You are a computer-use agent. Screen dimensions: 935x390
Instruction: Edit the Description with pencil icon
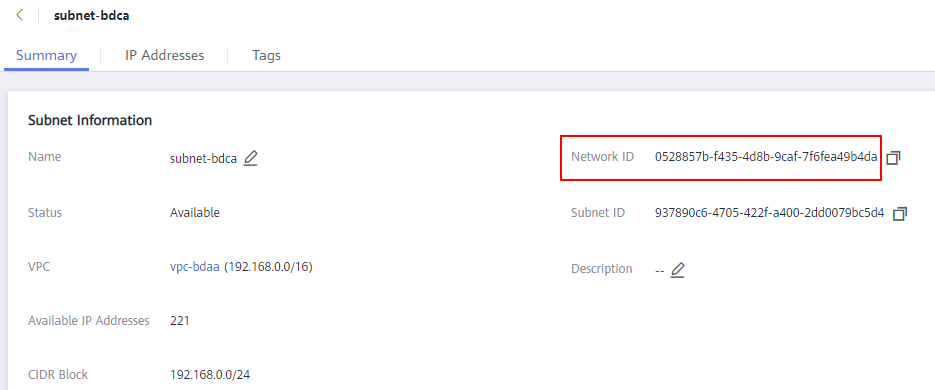(677, 270)
